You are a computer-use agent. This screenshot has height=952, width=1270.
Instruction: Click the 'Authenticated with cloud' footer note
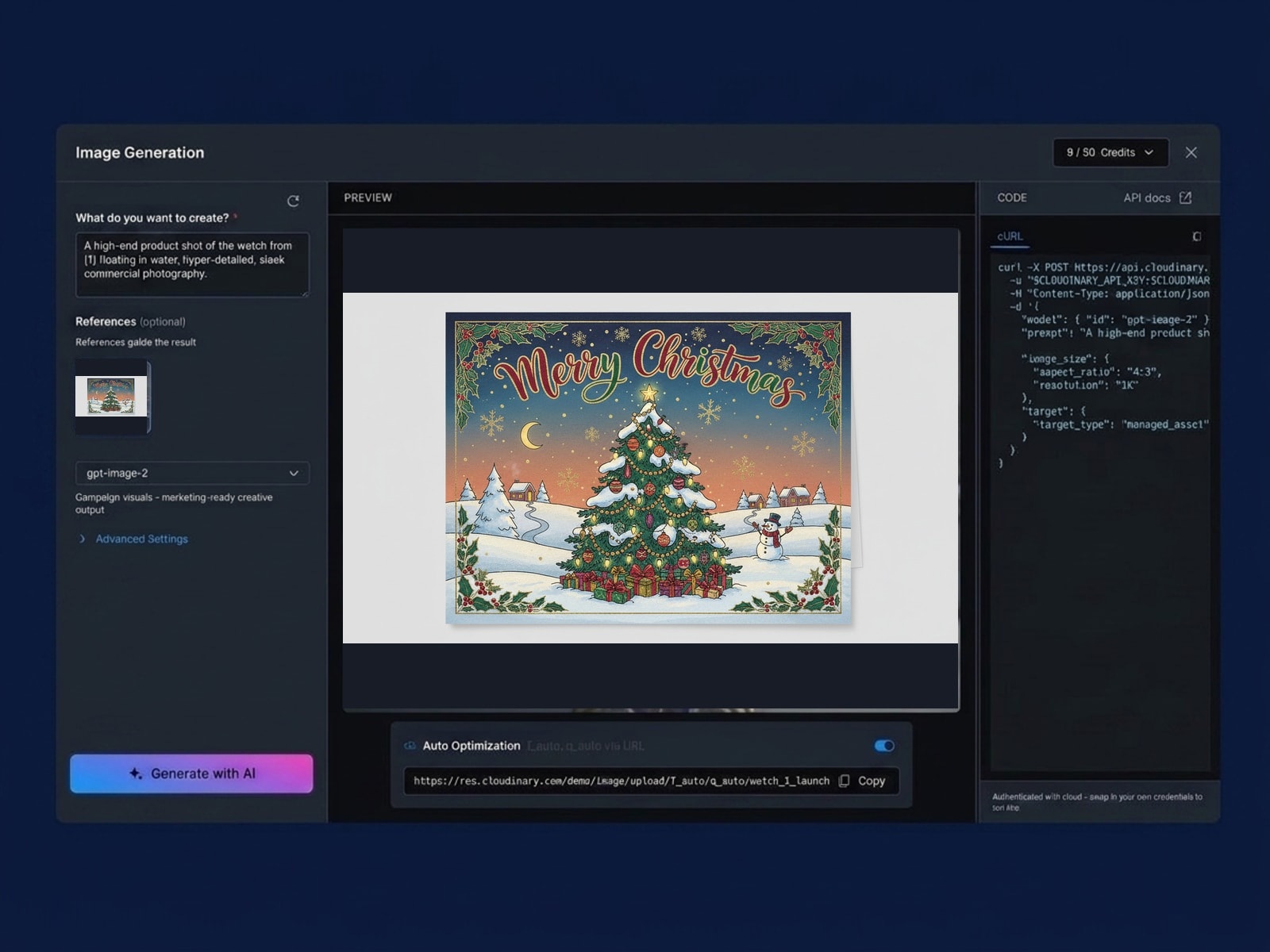point(1097,802)
